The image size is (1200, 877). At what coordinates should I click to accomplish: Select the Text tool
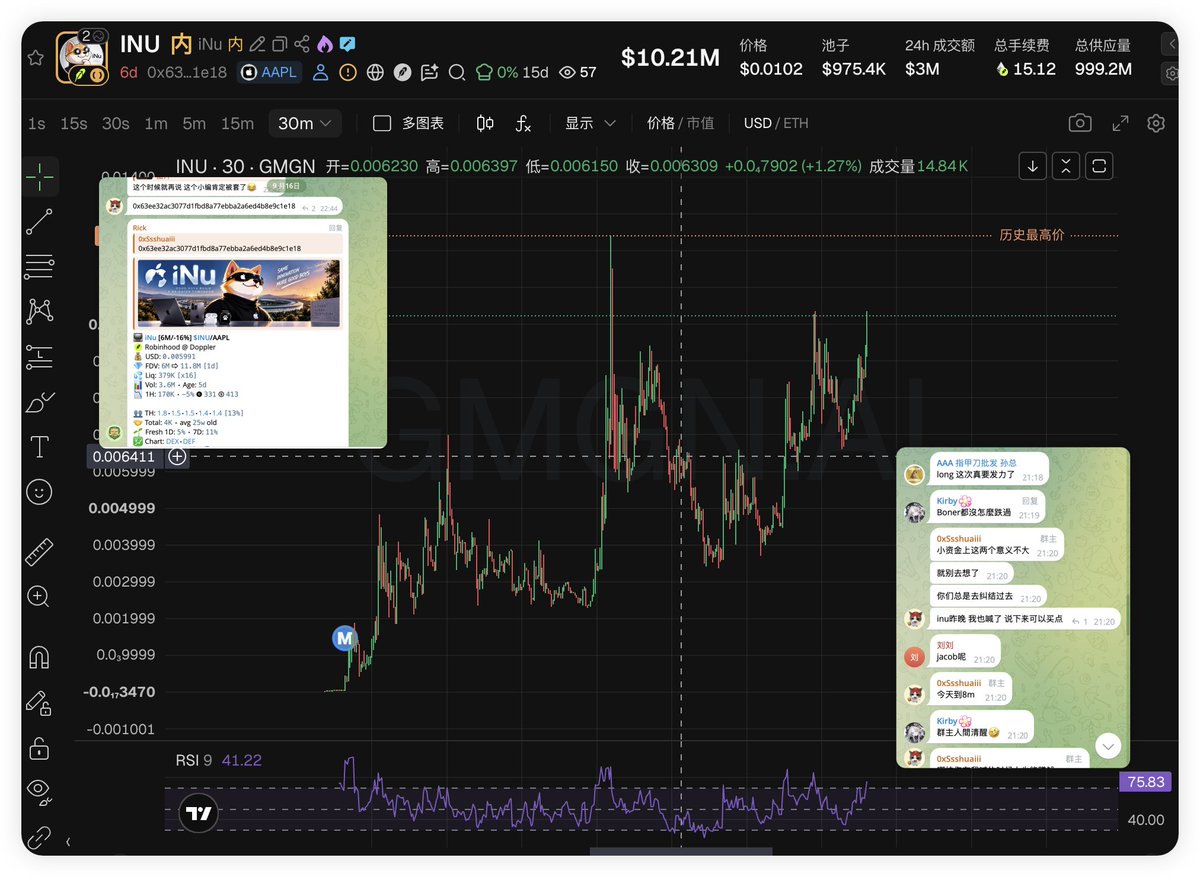[40, 447]
